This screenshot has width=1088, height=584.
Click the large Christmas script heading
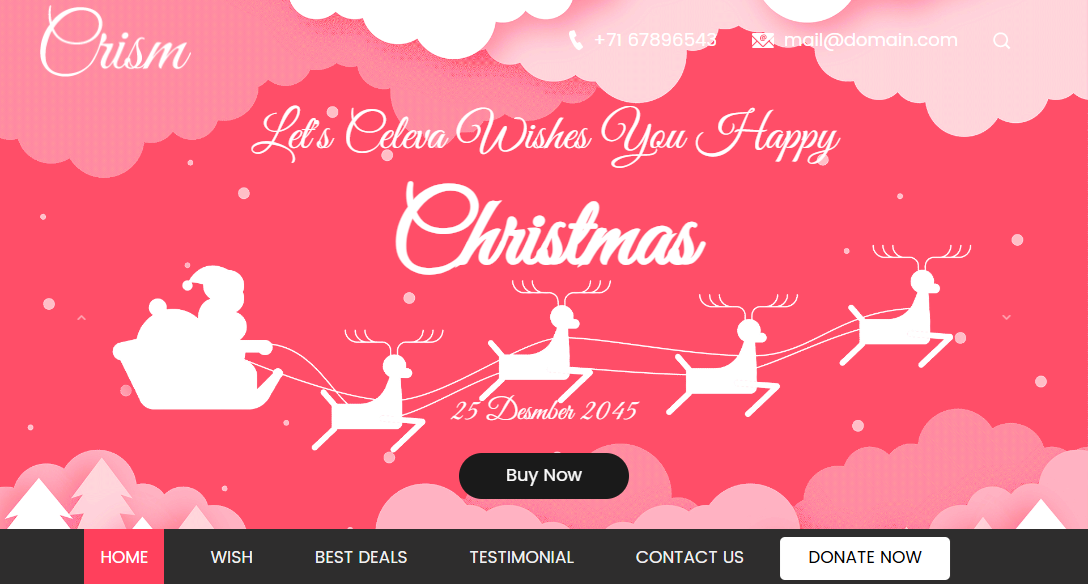(550, 229)
